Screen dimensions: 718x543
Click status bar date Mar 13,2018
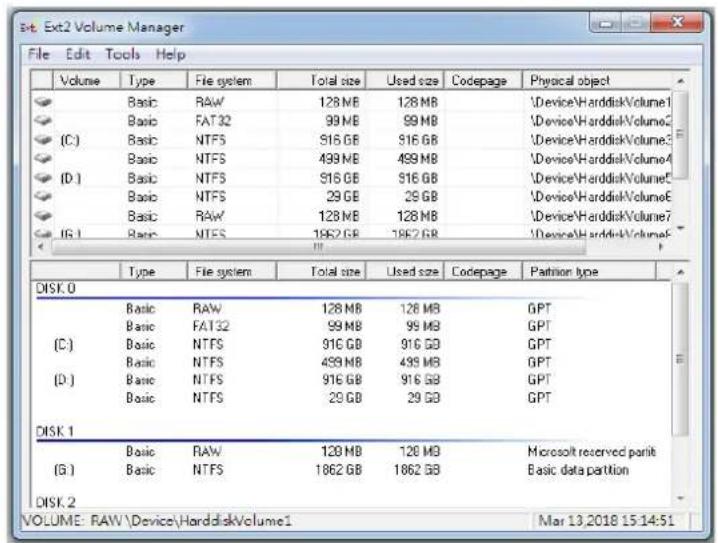[x=607, y=521]
